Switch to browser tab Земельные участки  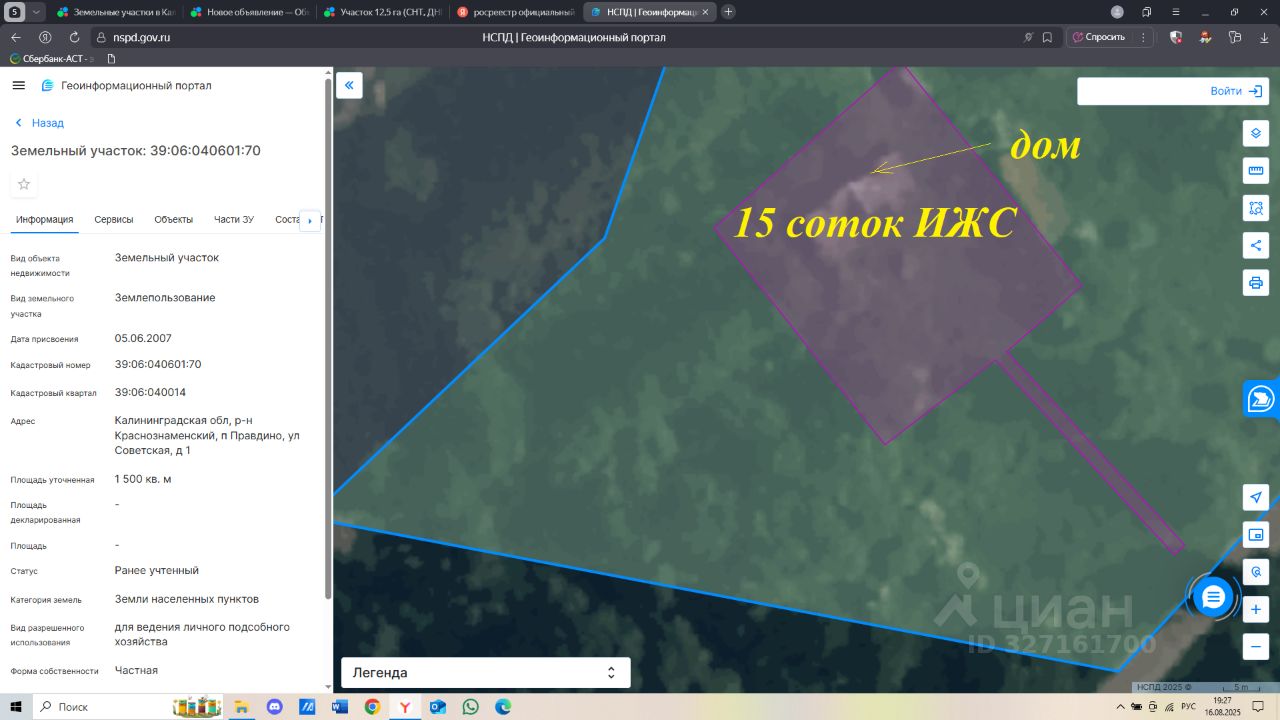point(116,12)
